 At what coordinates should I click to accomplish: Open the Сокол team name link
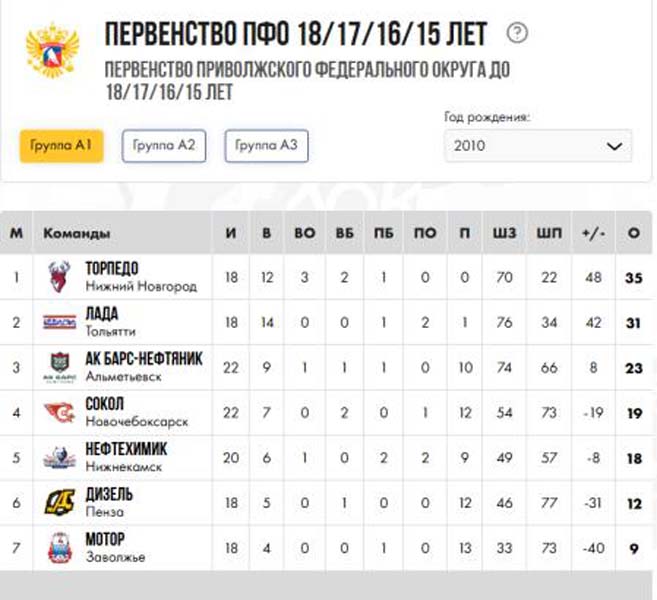point(105,403)
